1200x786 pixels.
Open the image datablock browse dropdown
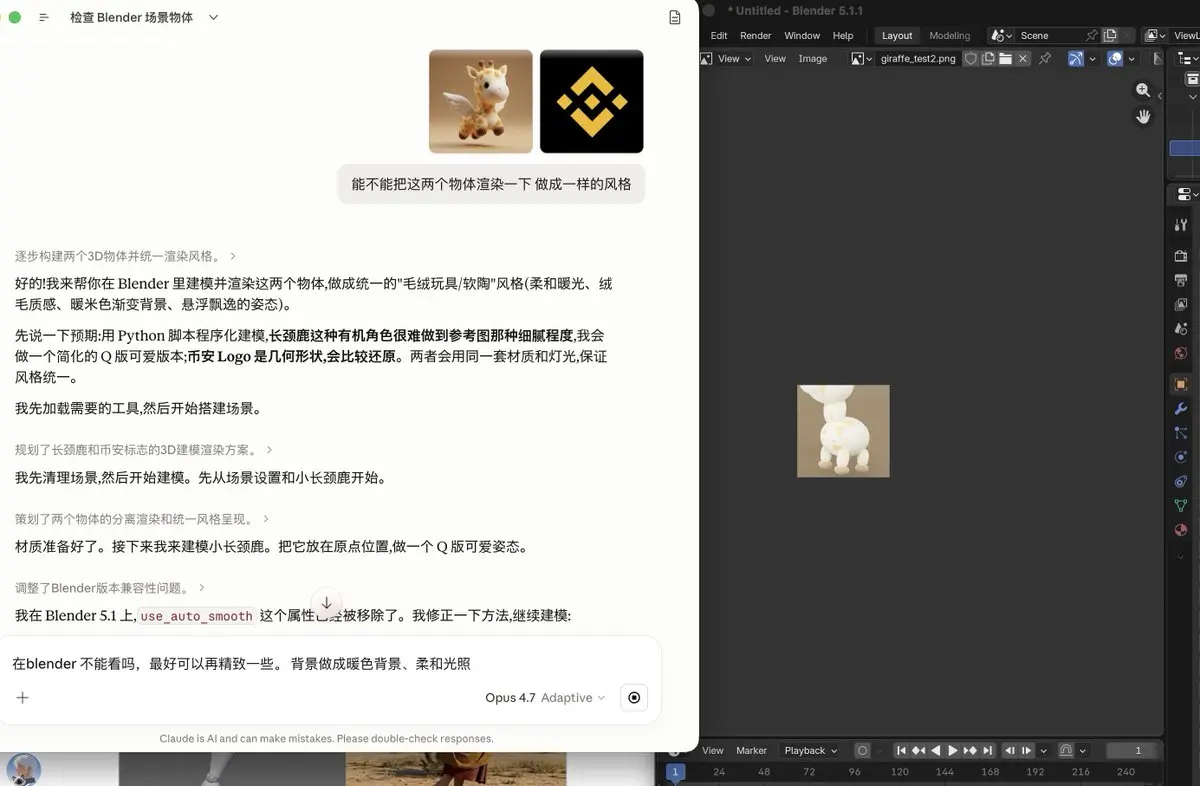(862, 59)
